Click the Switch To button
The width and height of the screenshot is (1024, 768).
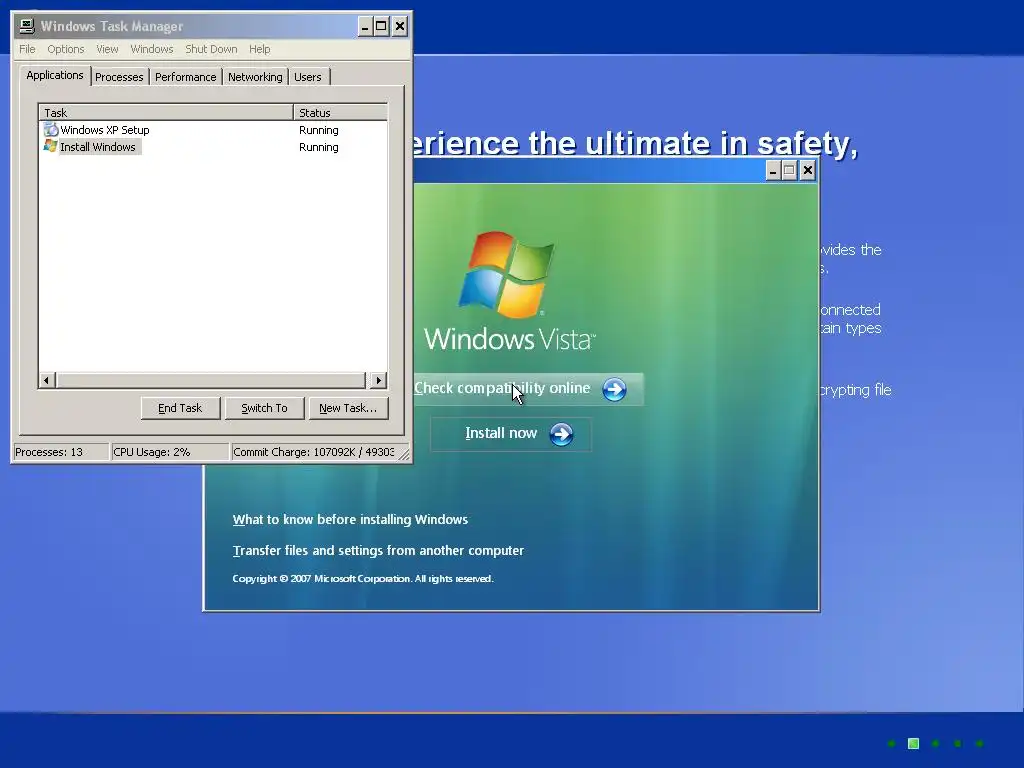click(264, 408)
